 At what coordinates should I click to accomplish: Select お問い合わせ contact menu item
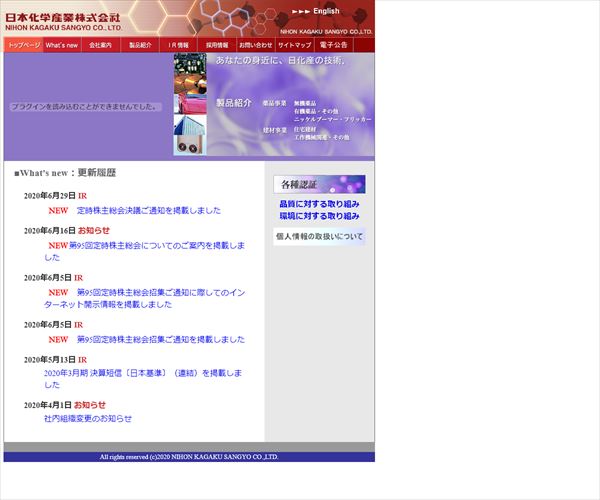tap(255, 45)
